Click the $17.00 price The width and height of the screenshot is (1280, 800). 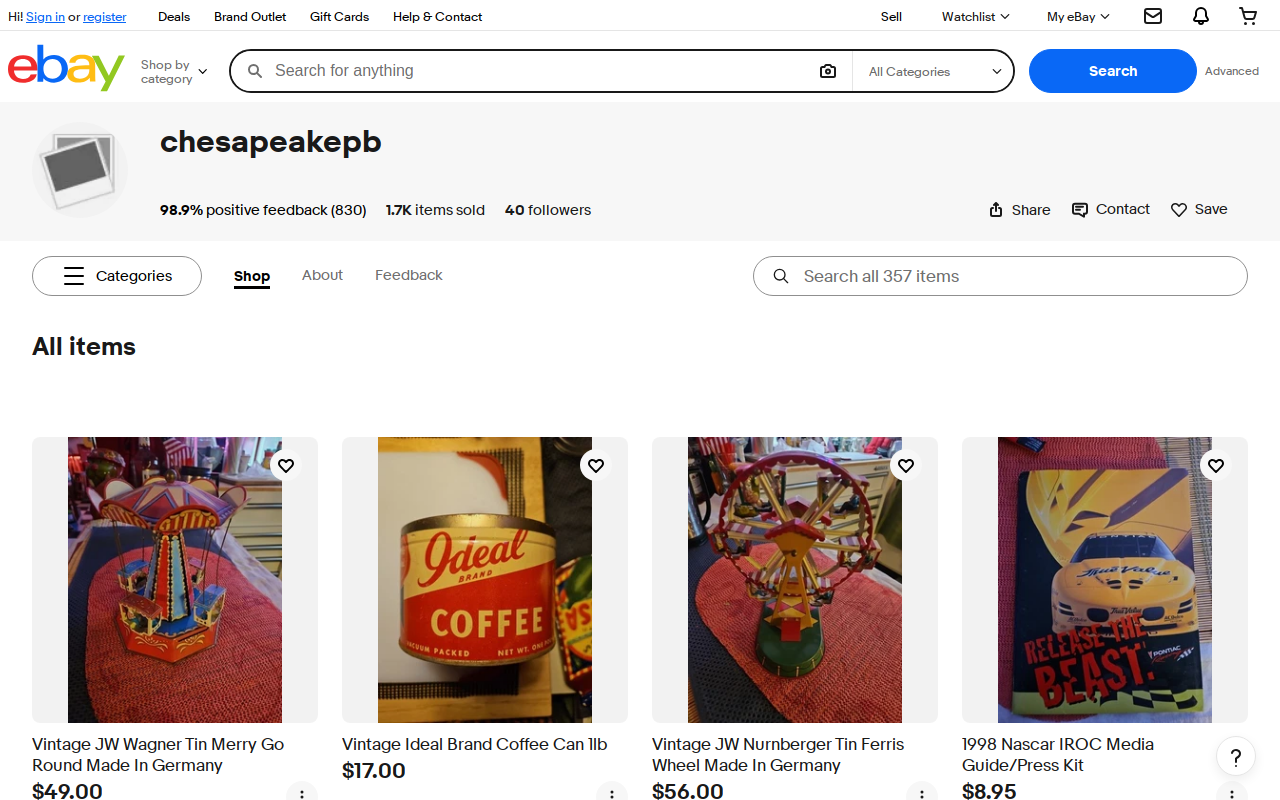coord(374,771)
